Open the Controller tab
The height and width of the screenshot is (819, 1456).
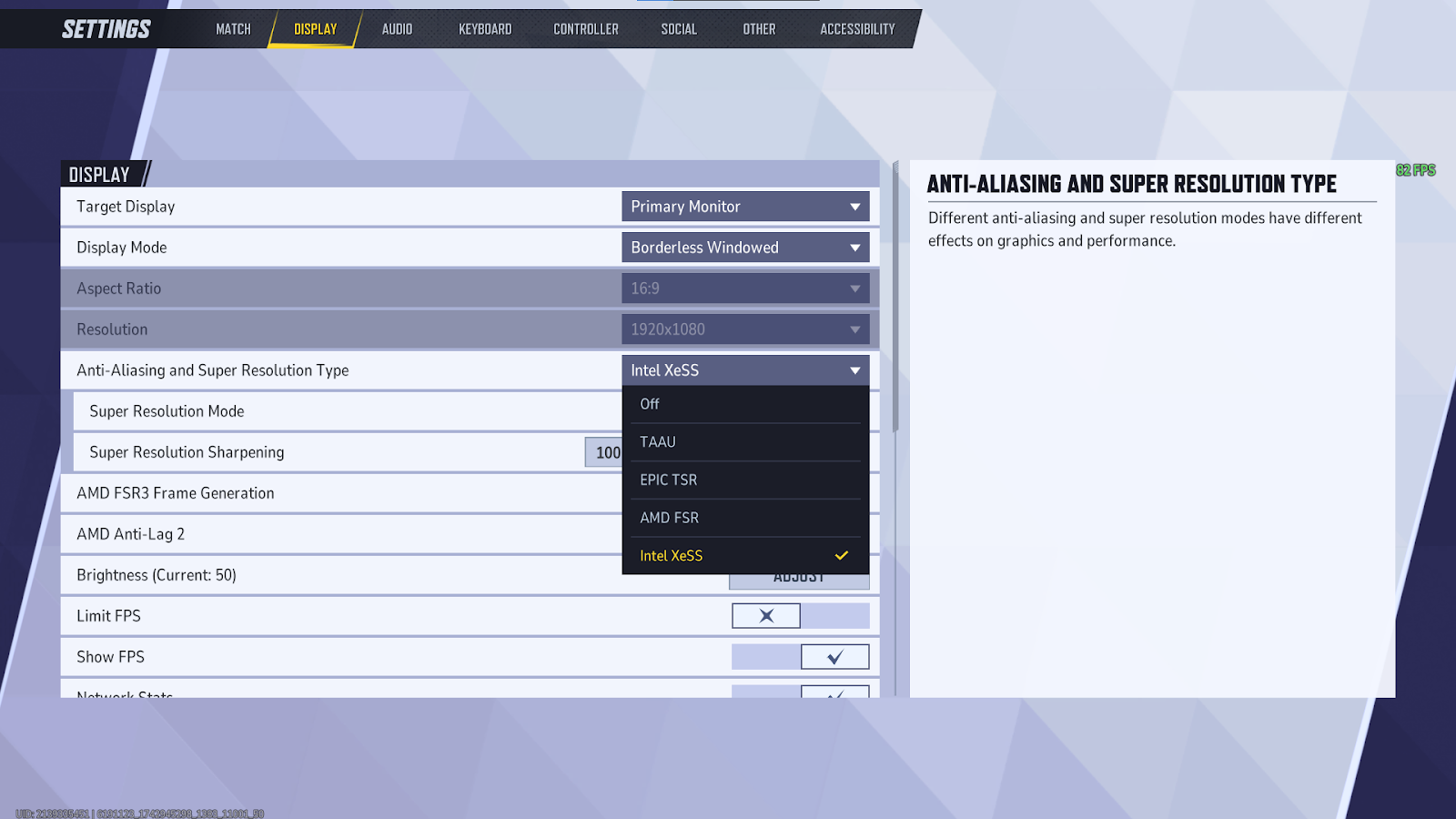point(585,29)
